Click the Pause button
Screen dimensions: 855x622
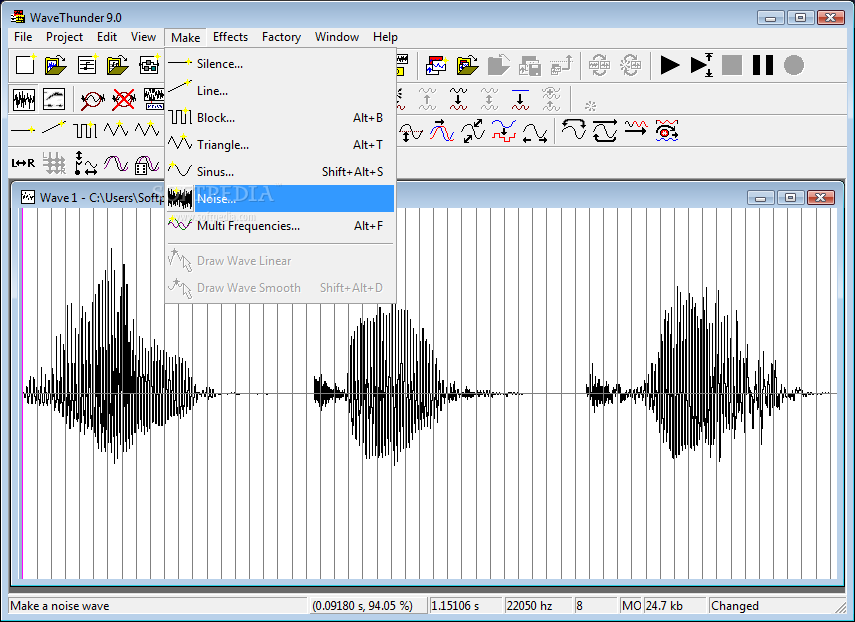click(763, 65)
